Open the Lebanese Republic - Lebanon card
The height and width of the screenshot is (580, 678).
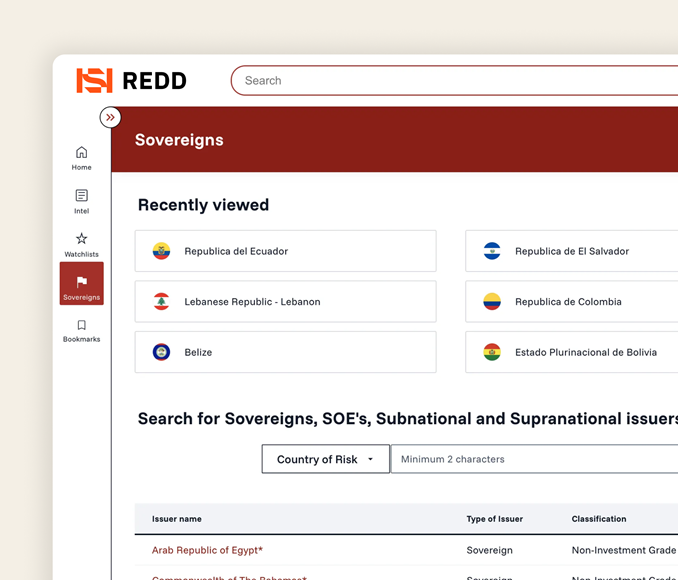tap(285, 301)
